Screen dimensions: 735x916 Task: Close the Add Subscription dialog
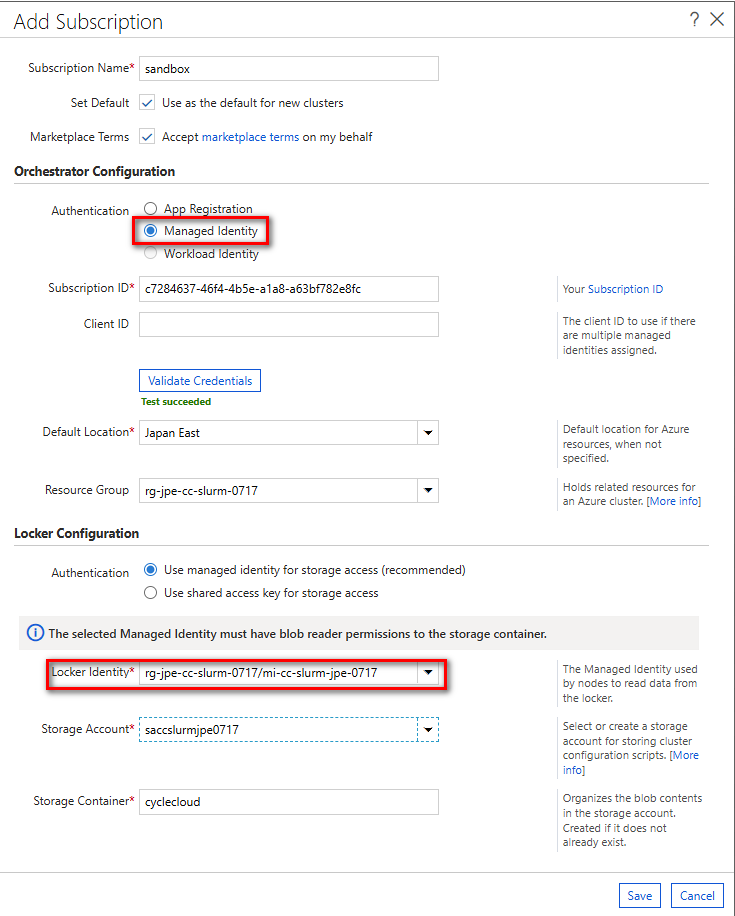(x=716, y=20)
